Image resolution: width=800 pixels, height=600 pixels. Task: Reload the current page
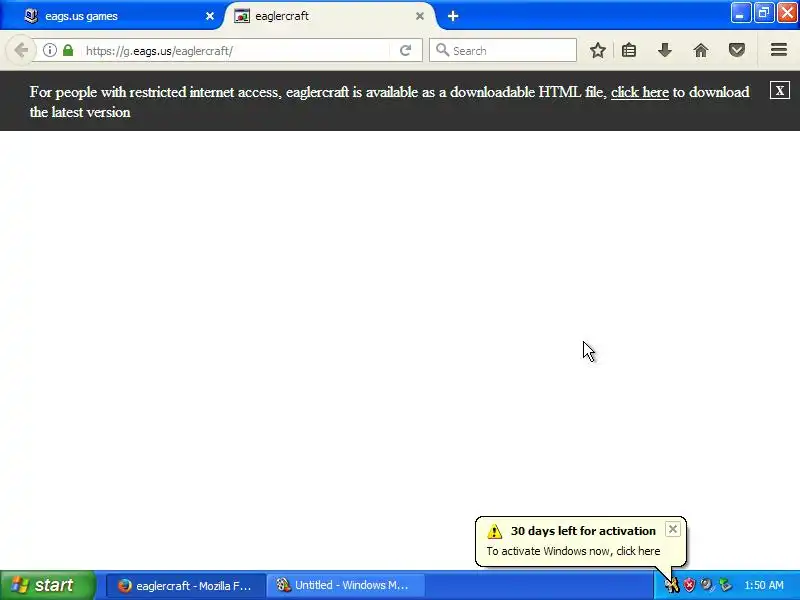coord(405,51)
